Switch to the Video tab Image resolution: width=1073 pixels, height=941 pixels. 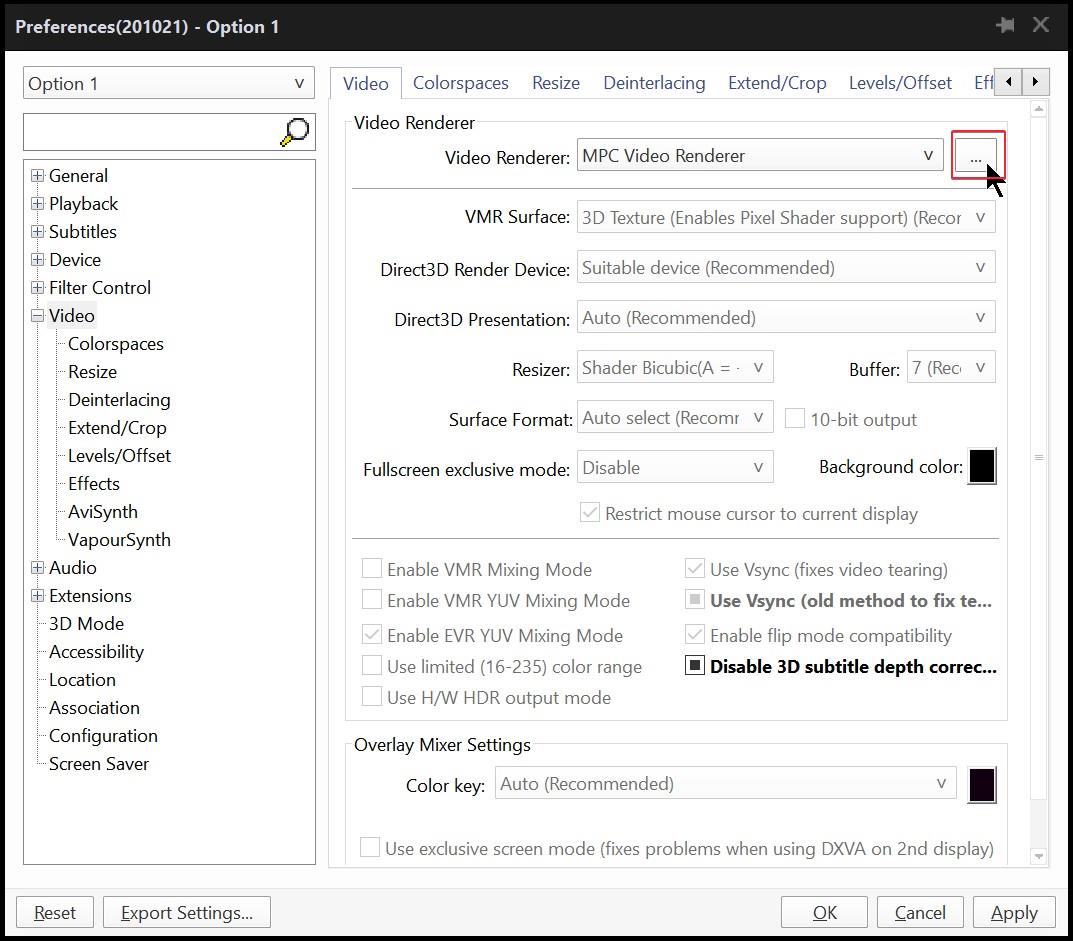pyautogui.click(x=365, y=83)
